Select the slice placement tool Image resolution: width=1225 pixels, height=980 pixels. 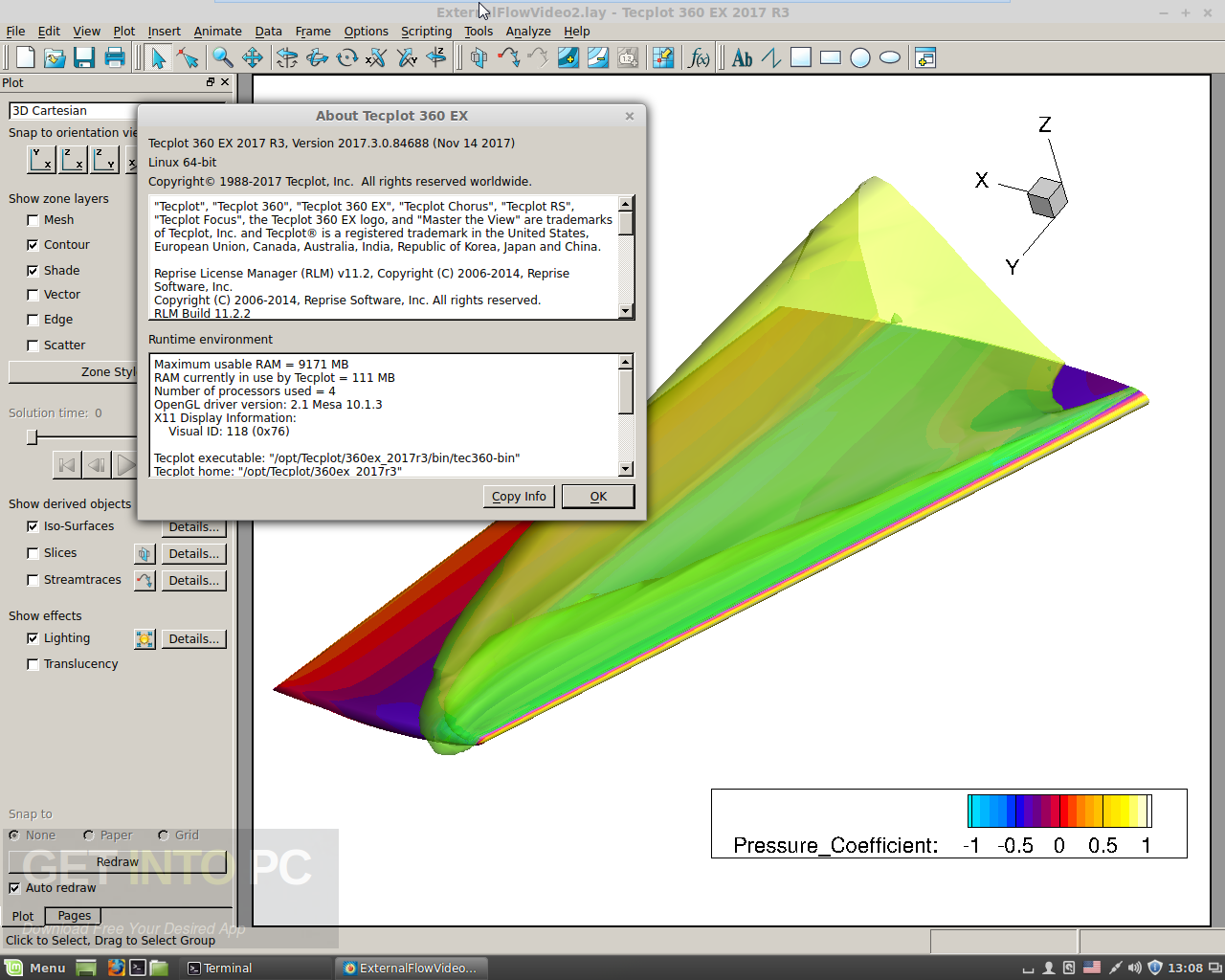tap(479, 57)
